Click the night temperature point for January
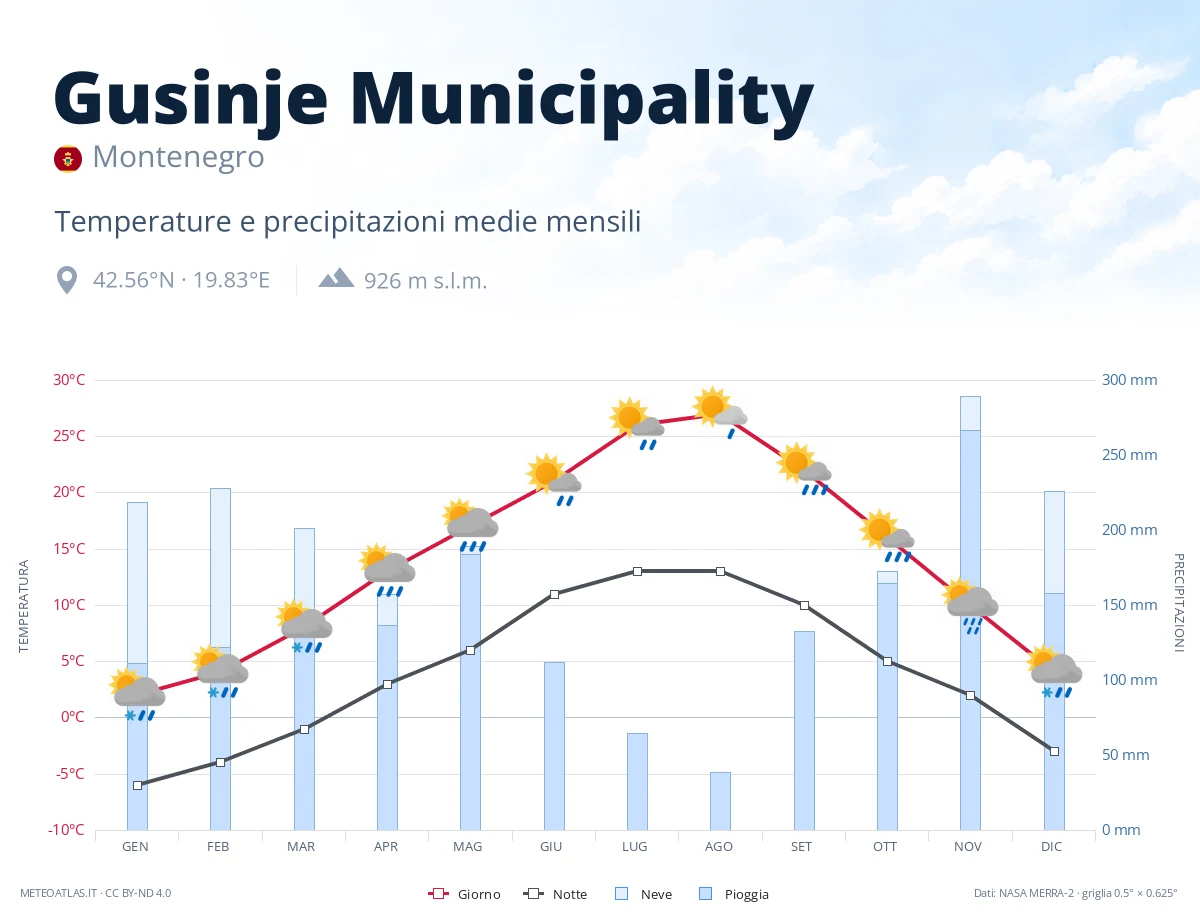Screen dimensions: 1200x920 pos(137,785)
